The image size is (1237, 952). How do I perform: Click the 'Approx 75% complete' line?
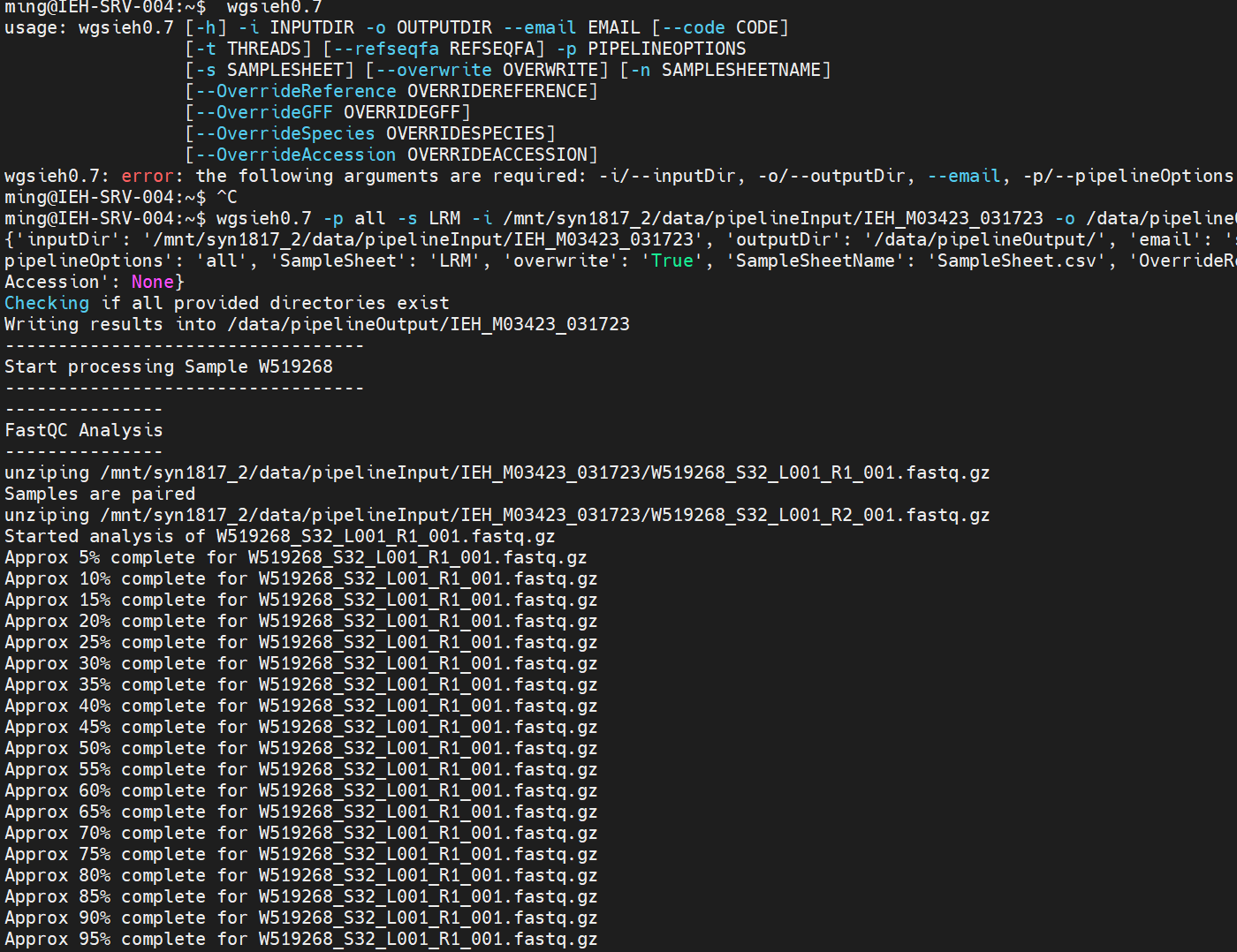301,854
